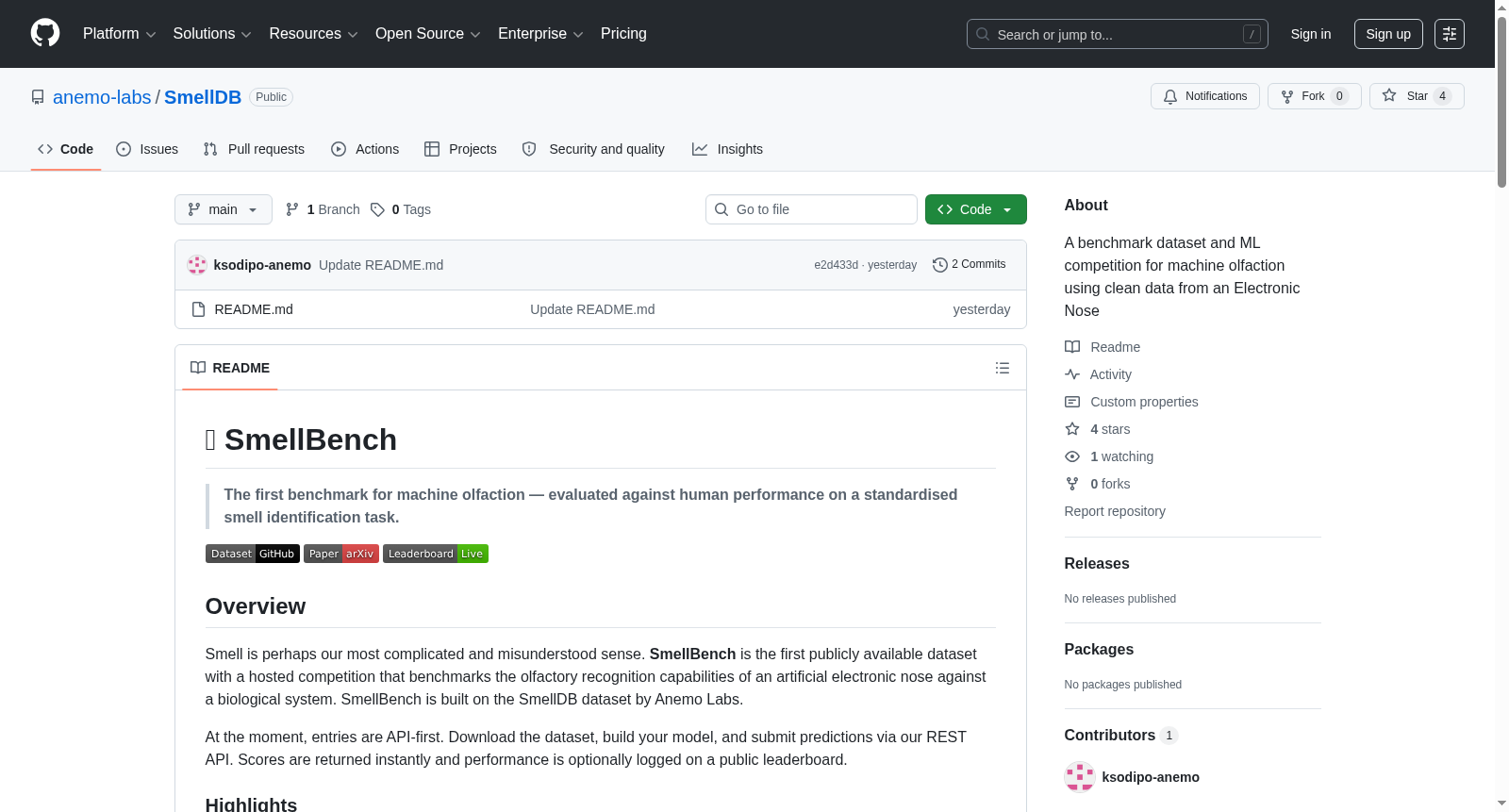The width and height of the screenshot is (1509, 812).
Task: Open the Releases section heading
Action: click(x=1097, y=563)
